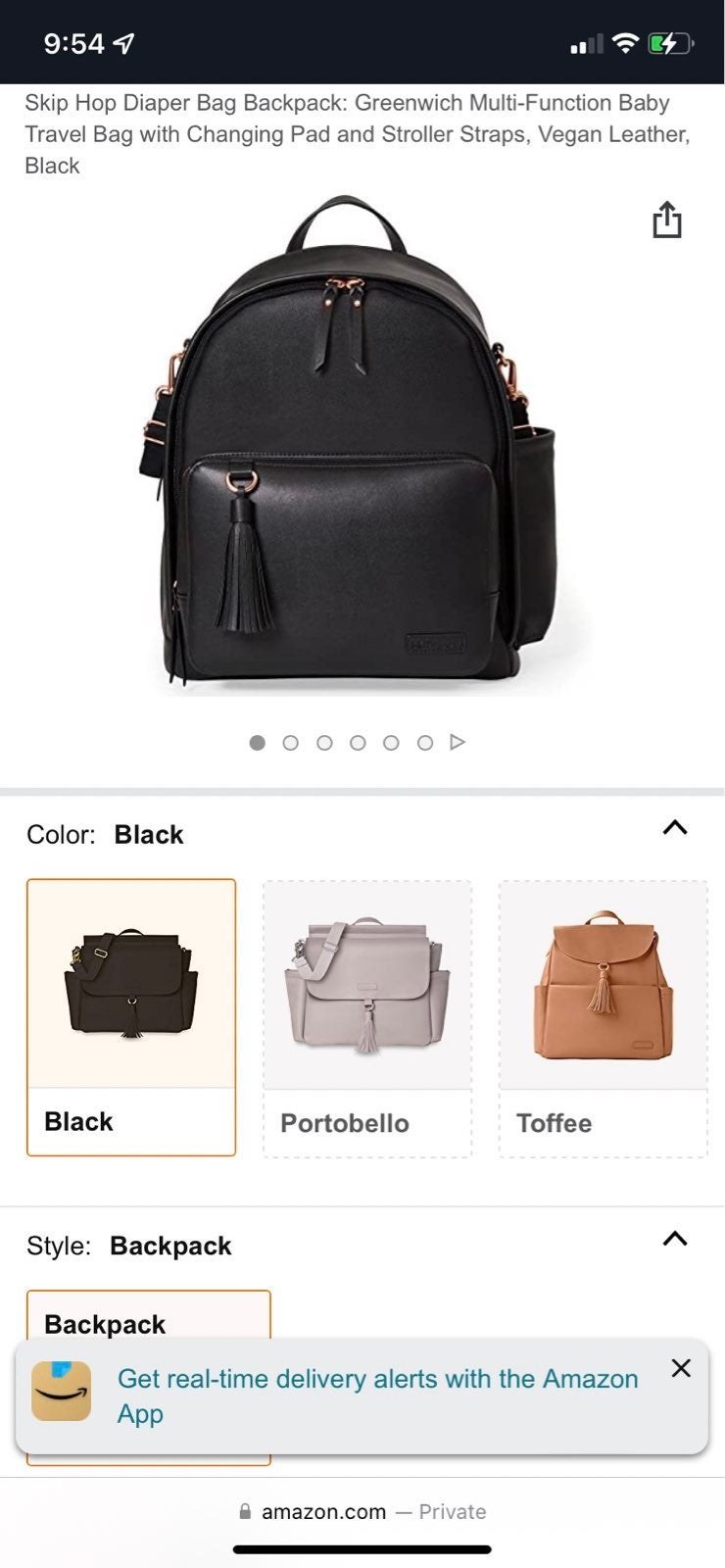This screenshot has height=1568, width=725.
Task: Tap the battery charging icon
Action: pyautogui.click(x=671, y=43)
